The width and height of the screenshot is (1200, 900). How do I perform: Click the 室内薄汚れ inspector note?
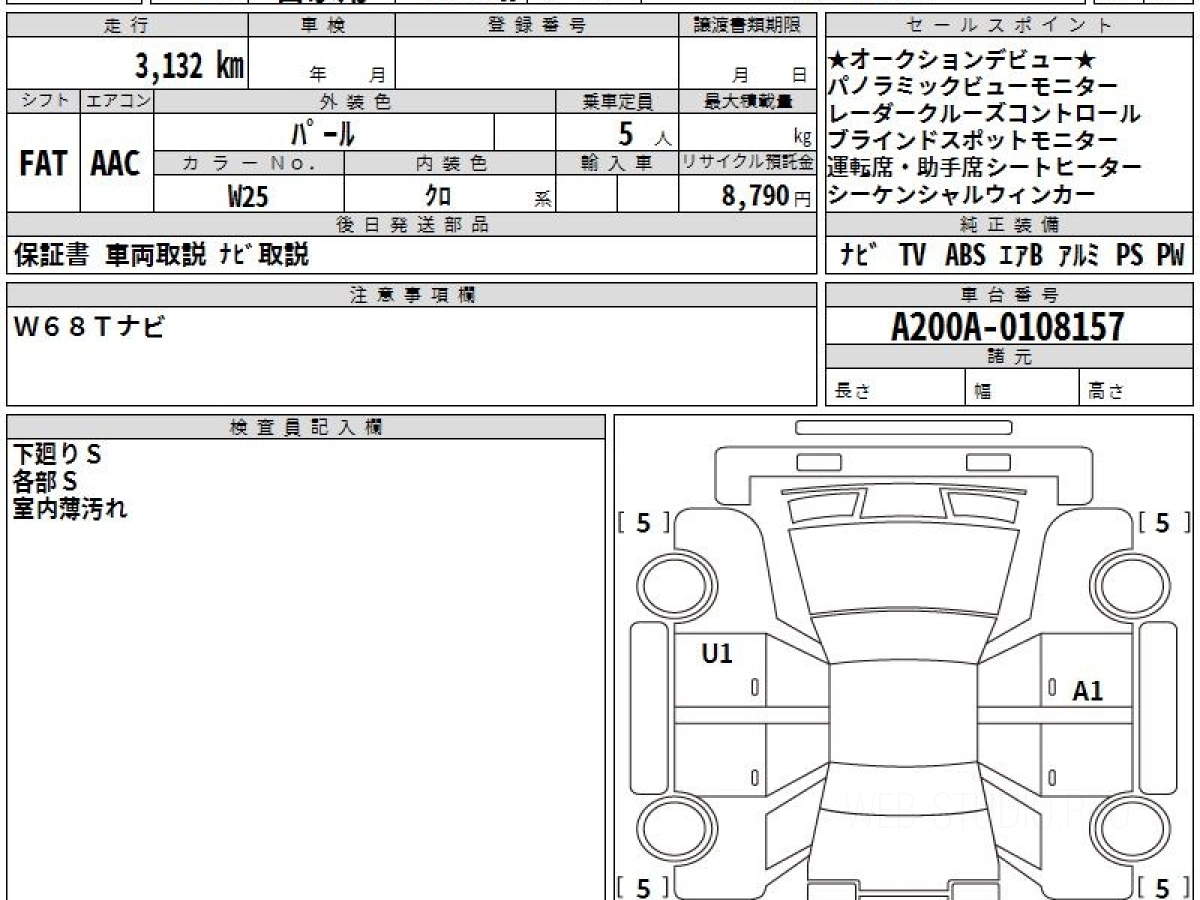tap(70, 508)
